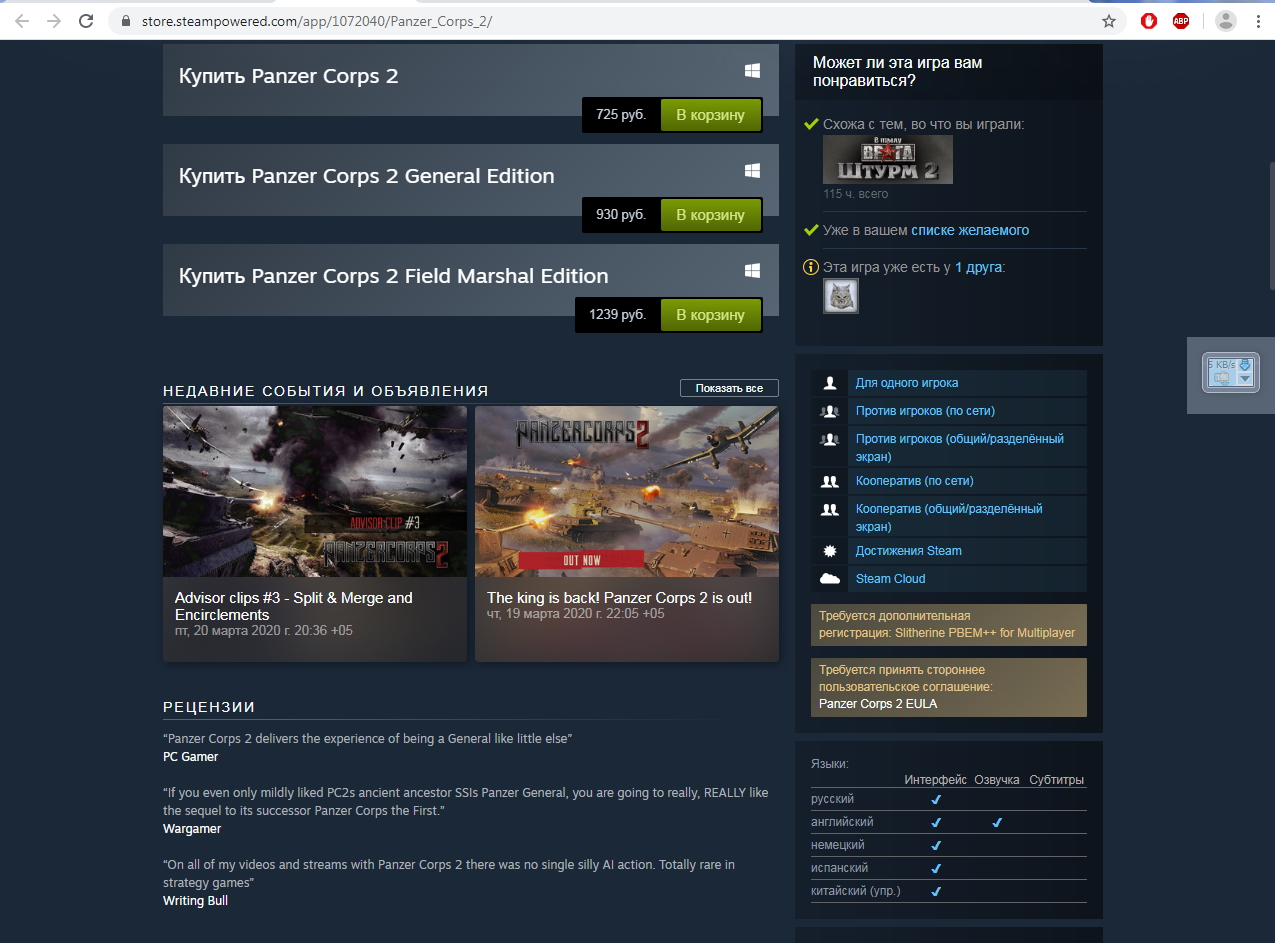Add Panzer Corps 2 for 725 руб. to cart
Image resolution: width=1275 pixels, height=943 pixels.
click(x=711, y=115)
